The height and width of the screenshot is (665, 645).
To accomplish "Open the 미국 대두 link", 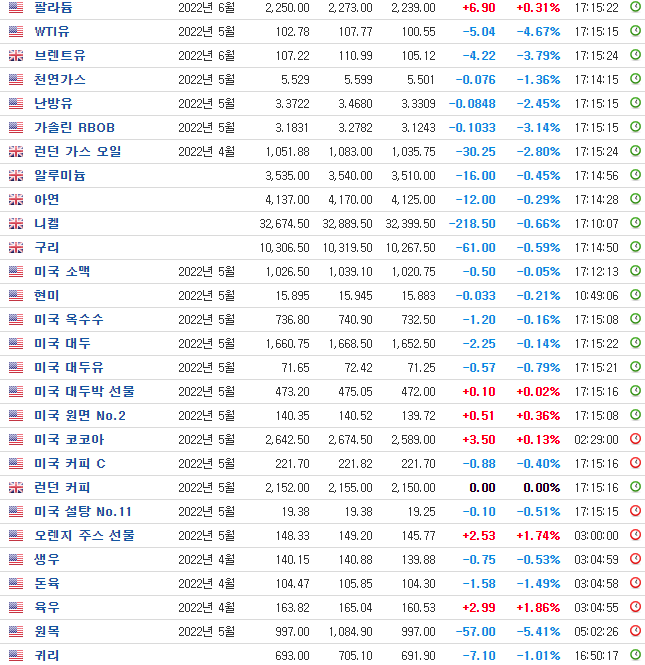I will click(62, 343).
